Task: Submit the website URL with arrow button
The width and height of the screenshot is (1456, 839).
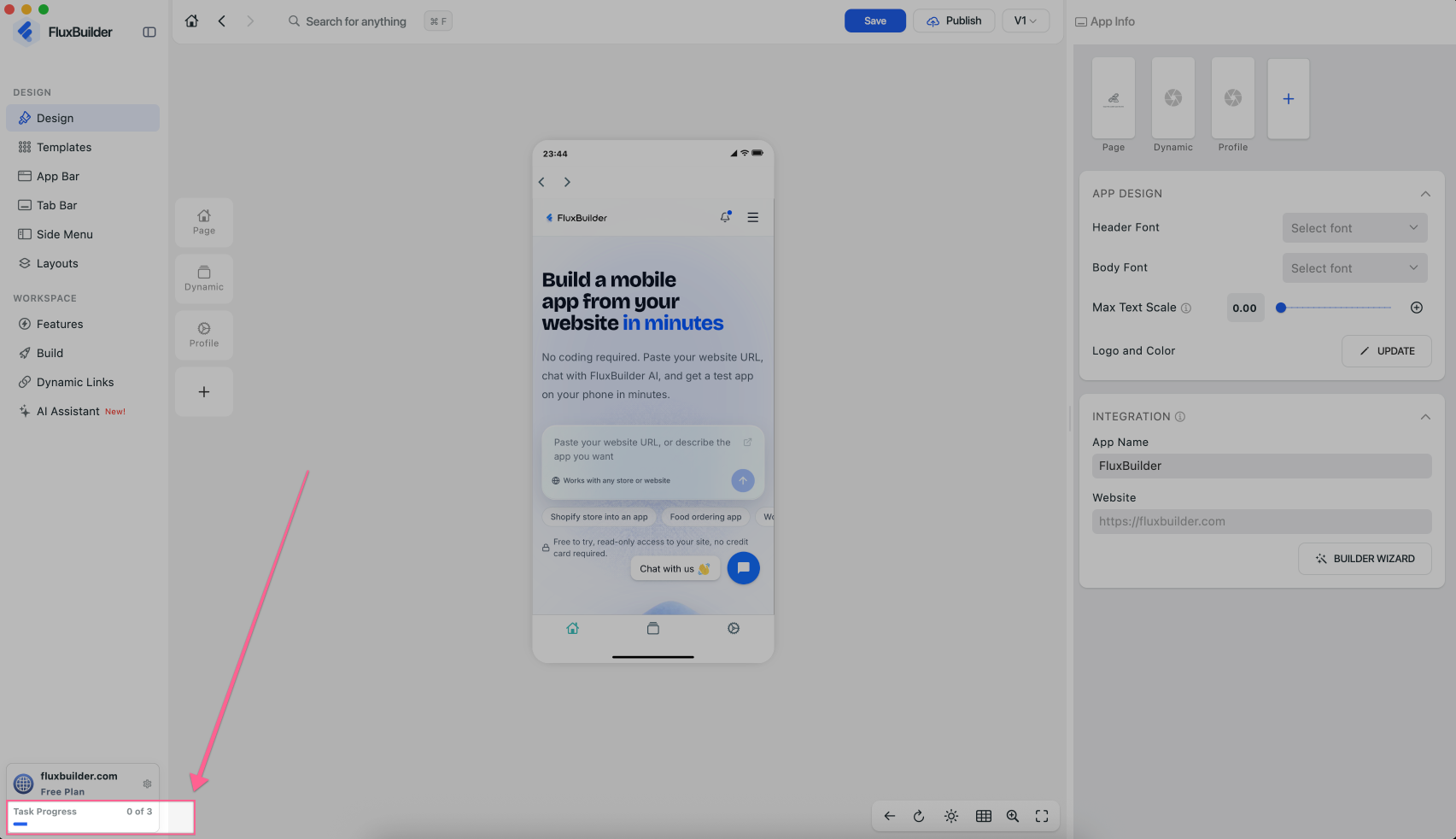Action: (743, 480)
